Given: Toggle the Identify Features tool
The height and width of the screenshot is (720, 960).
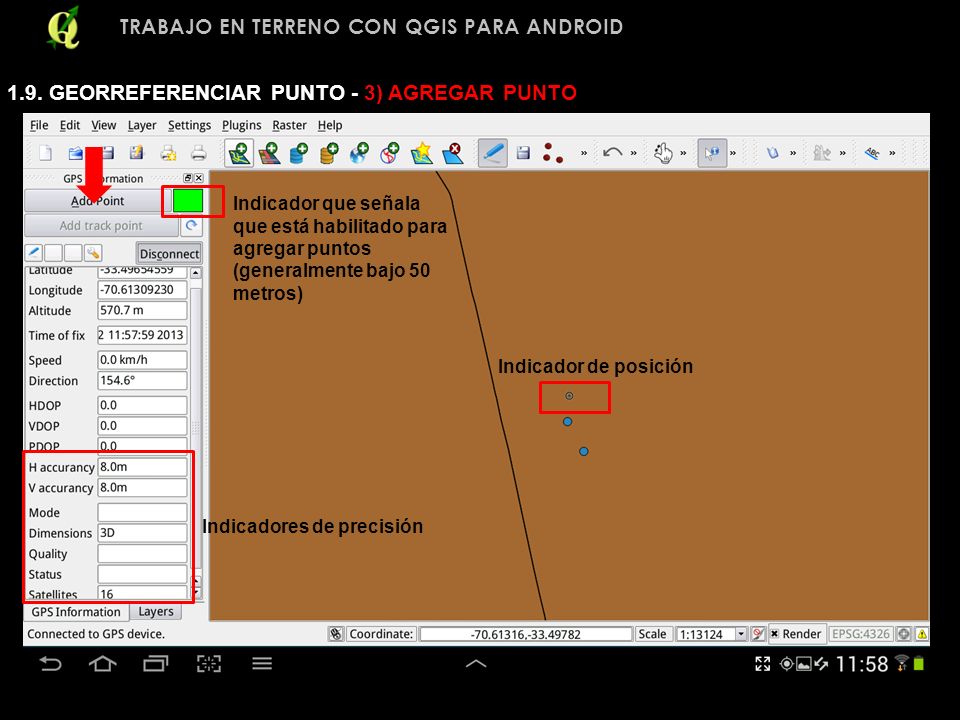Looking at the screenshot, I should (x=711, y=152).
